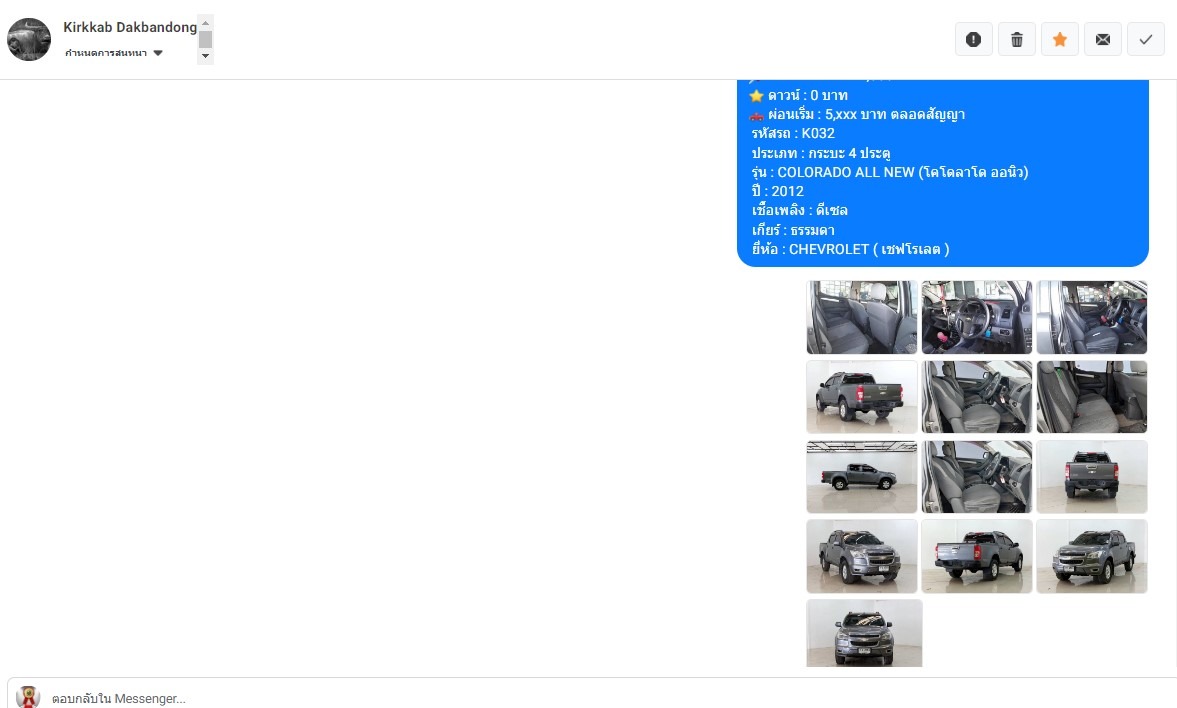Delete the conversation with the trash icon
The width and height of the screenshot is (1177, 708).
point(1017,39)
